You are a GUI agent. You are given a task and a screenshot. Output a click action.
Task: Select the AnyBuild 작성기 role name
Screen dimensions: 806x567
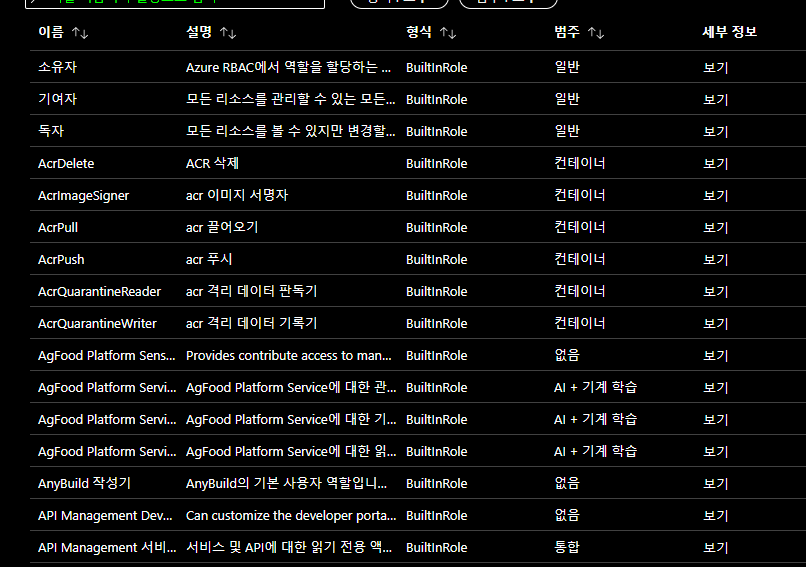(84, 483)
